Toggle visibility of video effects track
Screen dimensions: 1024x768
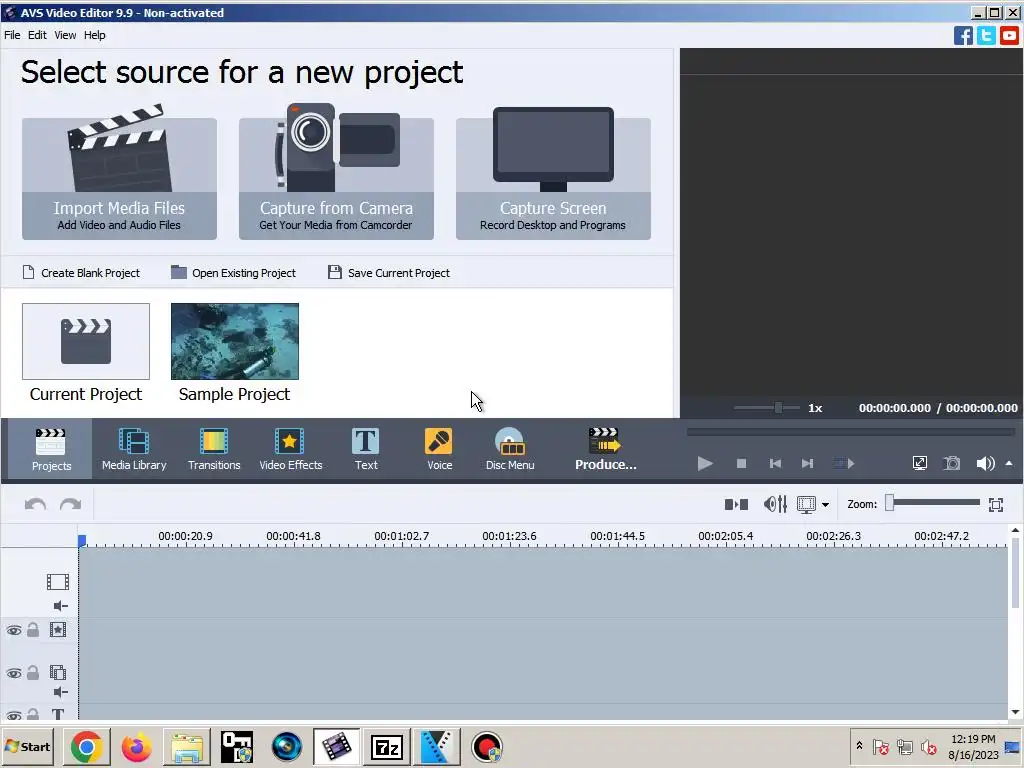click(x=14, y=630)
